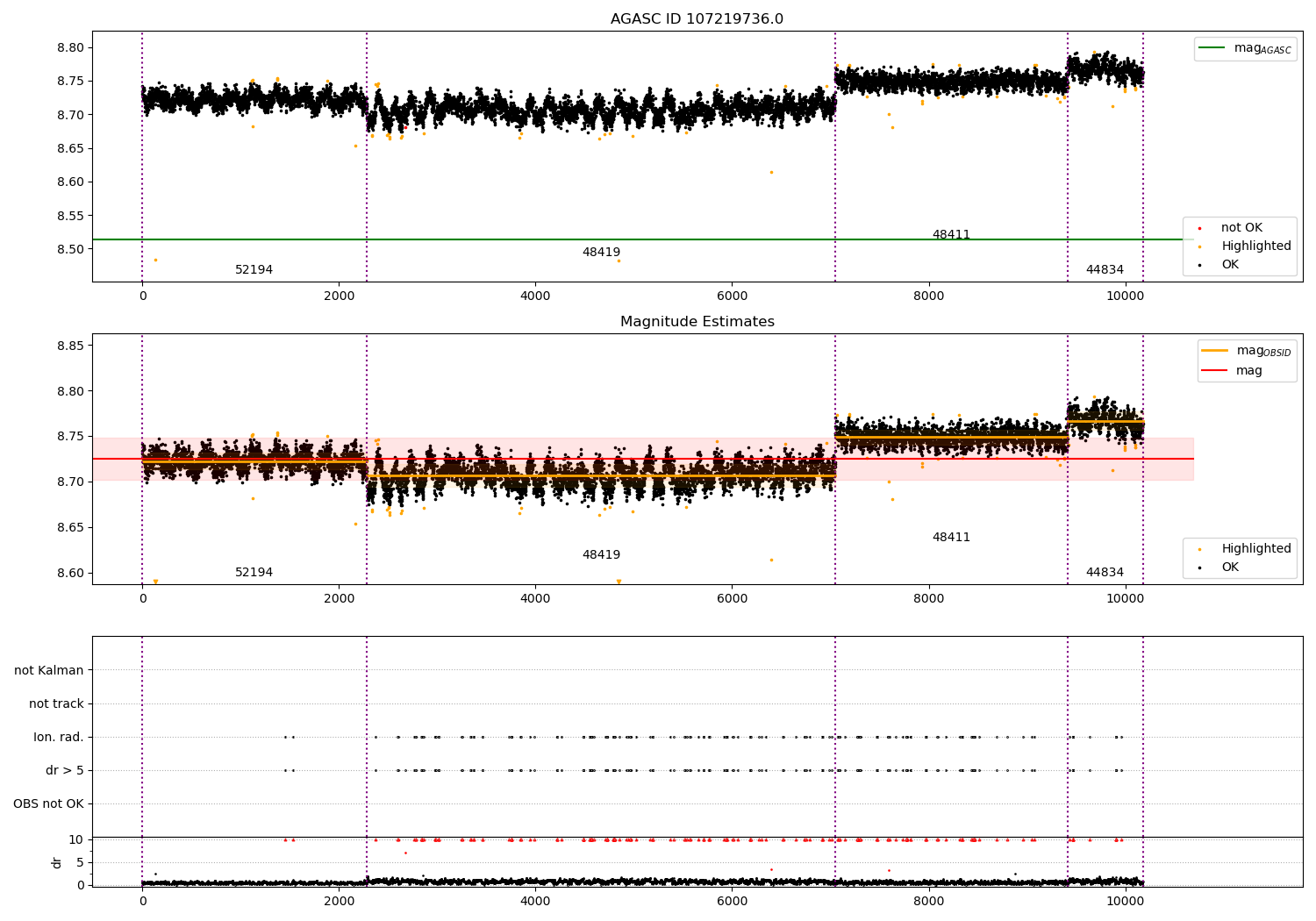Select the red "mag" line swatch in the legend

(1215, 370)
